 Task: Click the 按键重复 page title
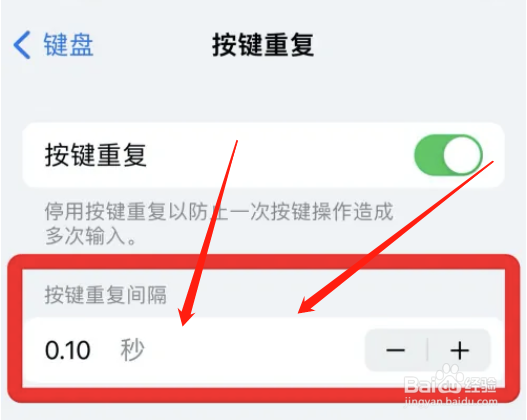point(263,45)
